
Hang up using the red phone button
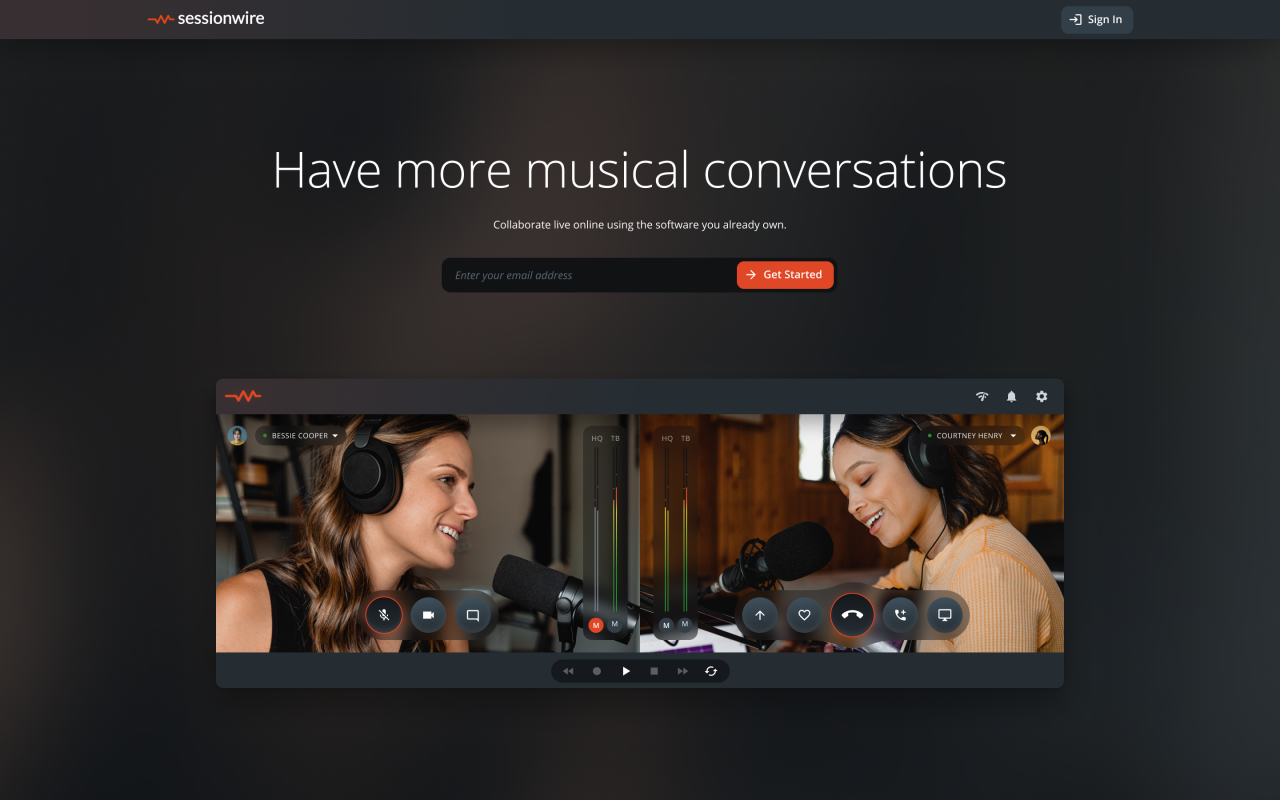852,615
